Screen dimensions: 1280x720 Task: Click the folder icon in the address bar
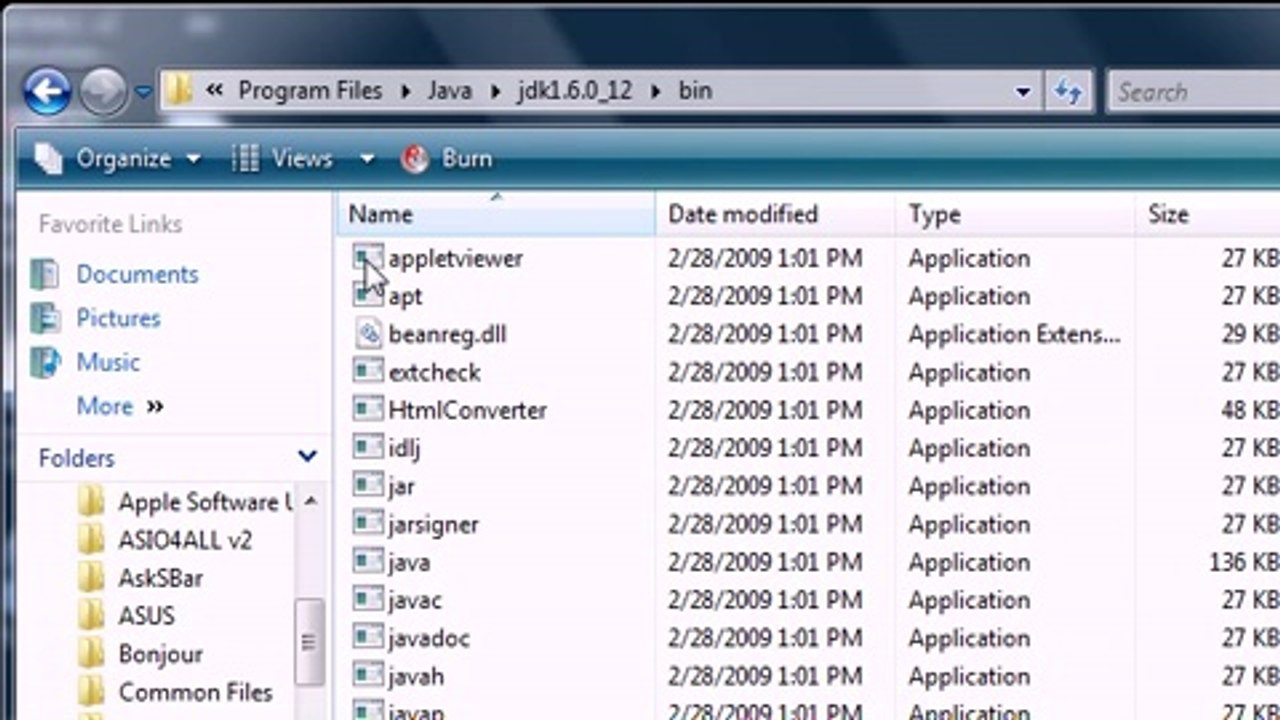tap(179, 91)
